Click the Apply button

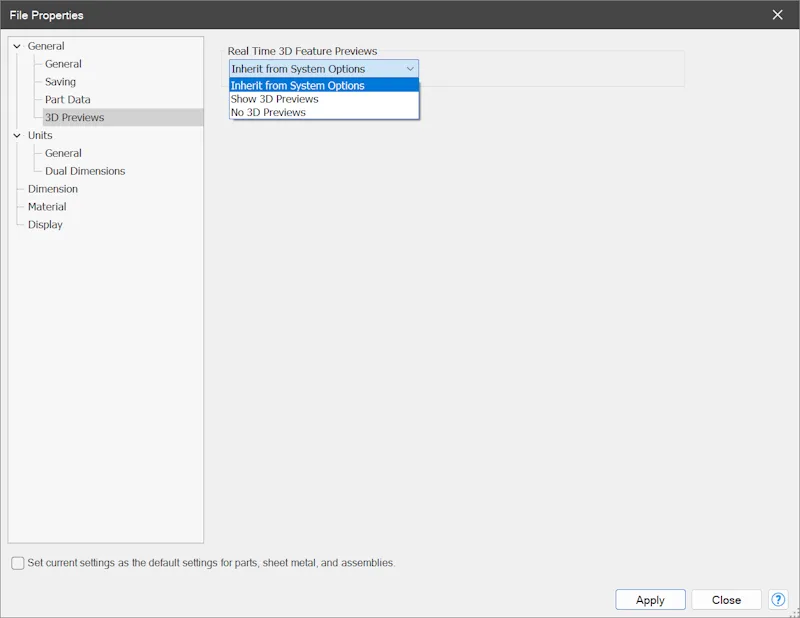coord(651,600)
